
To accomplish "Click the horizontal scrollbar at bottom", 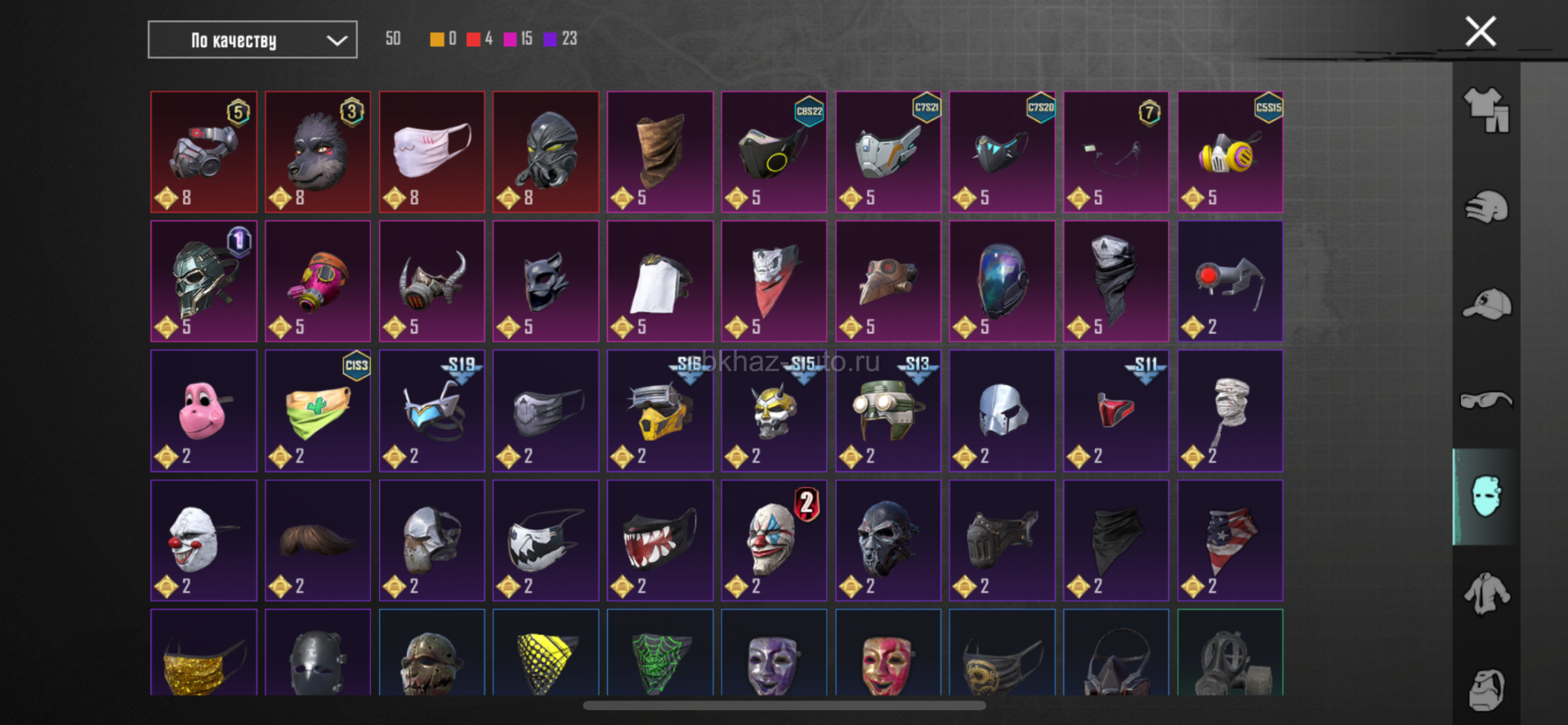I will [x=784, y=705].
